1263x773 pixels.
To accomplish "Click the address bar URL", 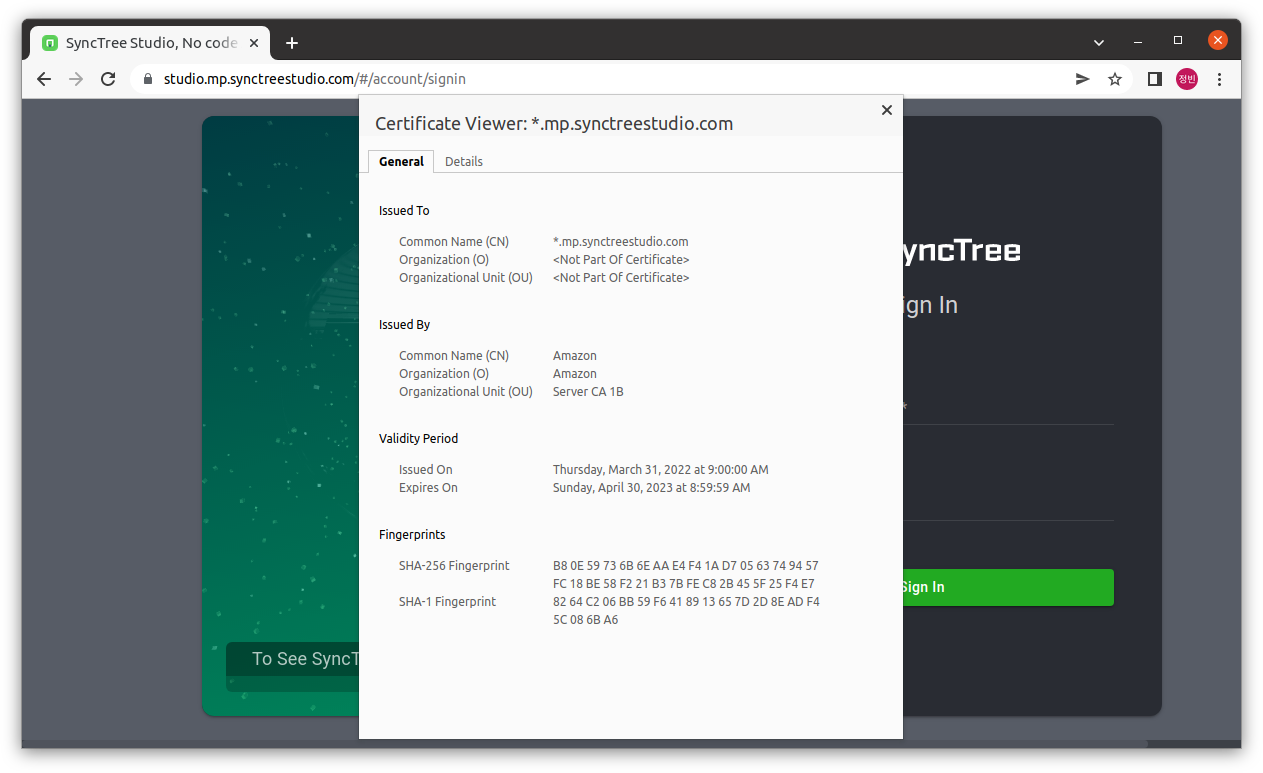I will (315, 79).
